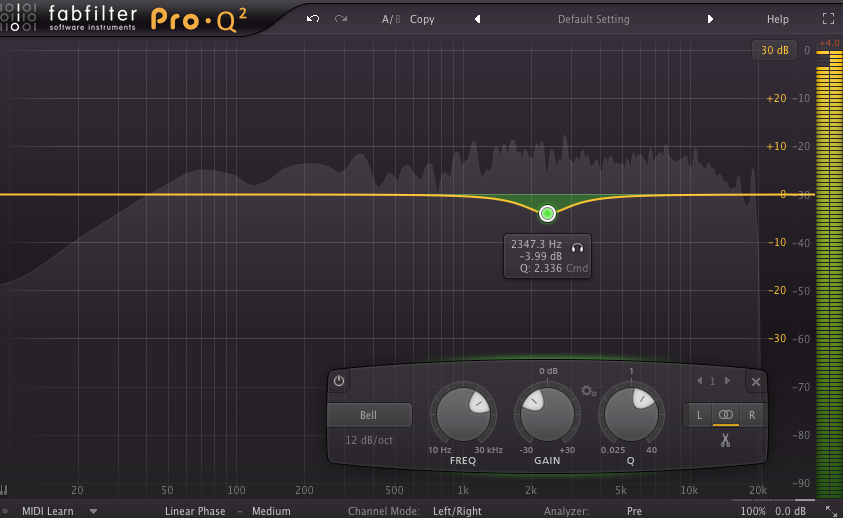This screenshot has height=518, width=843.
Task: Set band to stereo linked mode
Action: click(x=726, y=415)
